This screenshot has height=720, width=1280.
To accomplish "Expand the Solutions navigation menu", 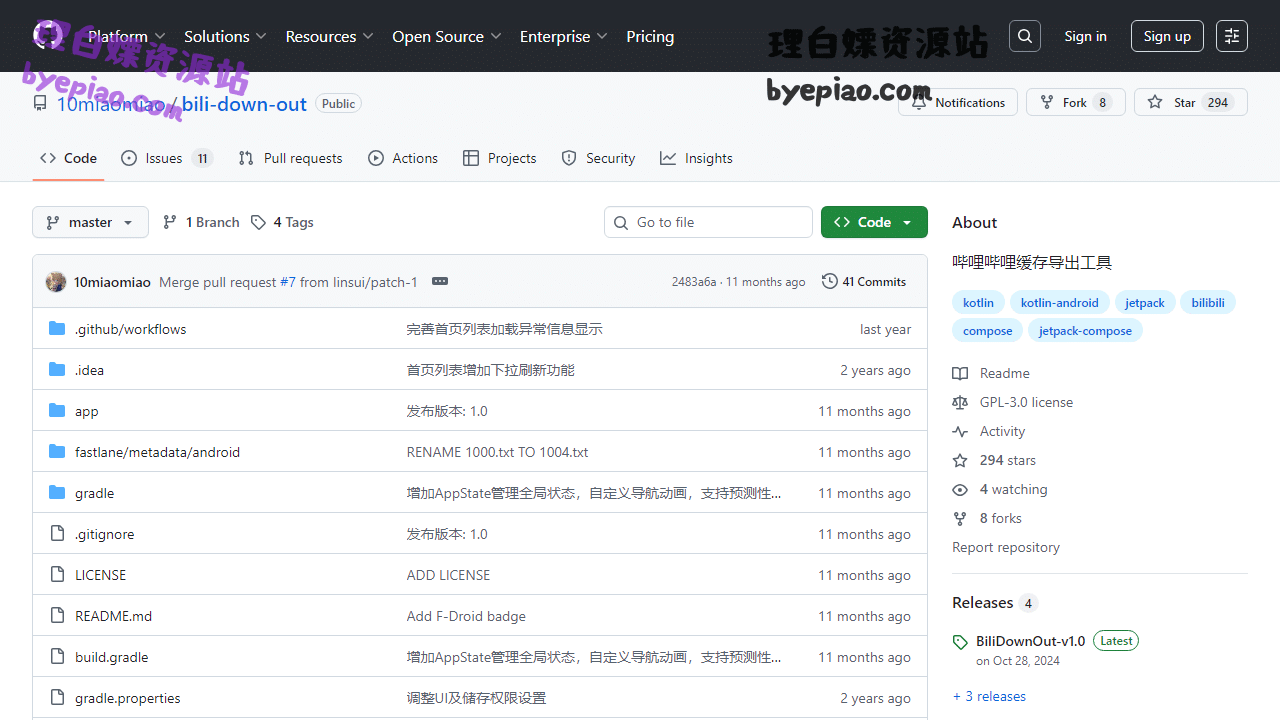I will [x=225, y=36].
